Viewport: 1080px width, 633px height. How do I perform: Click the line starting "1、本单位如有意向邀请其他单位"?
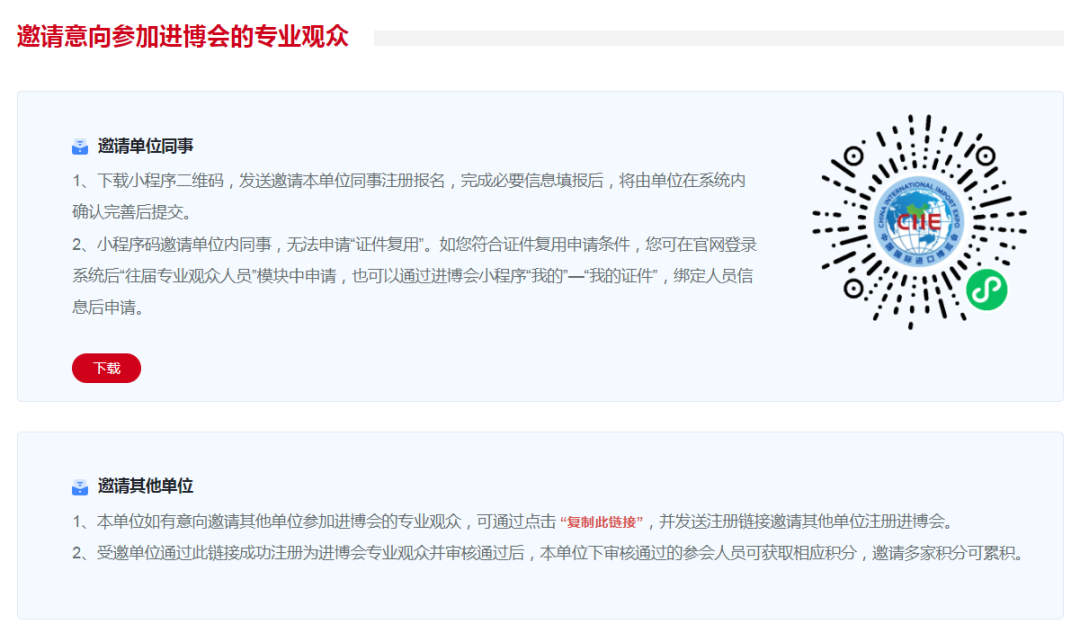513,521
